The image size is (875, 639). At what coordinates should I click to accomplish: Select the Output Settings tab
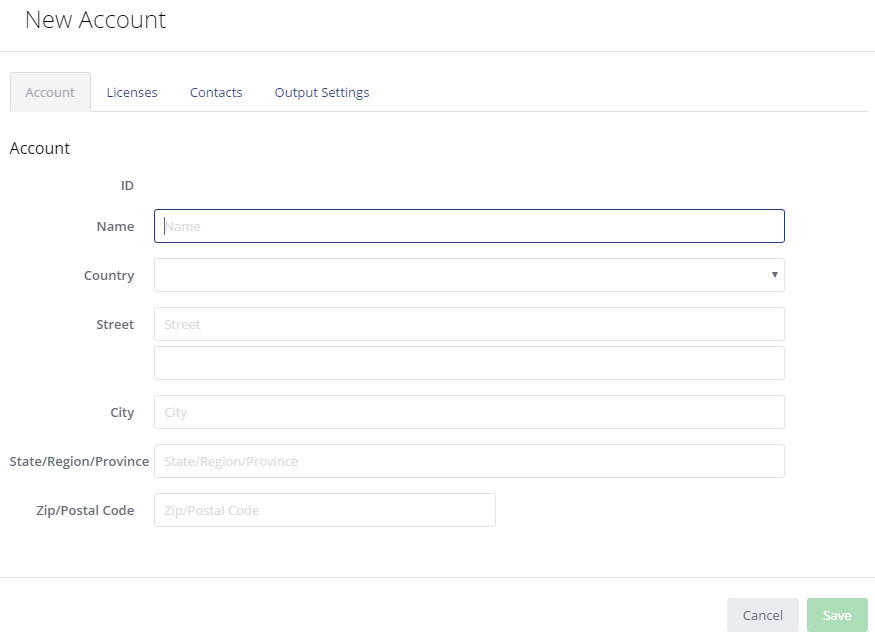(321, 92)
